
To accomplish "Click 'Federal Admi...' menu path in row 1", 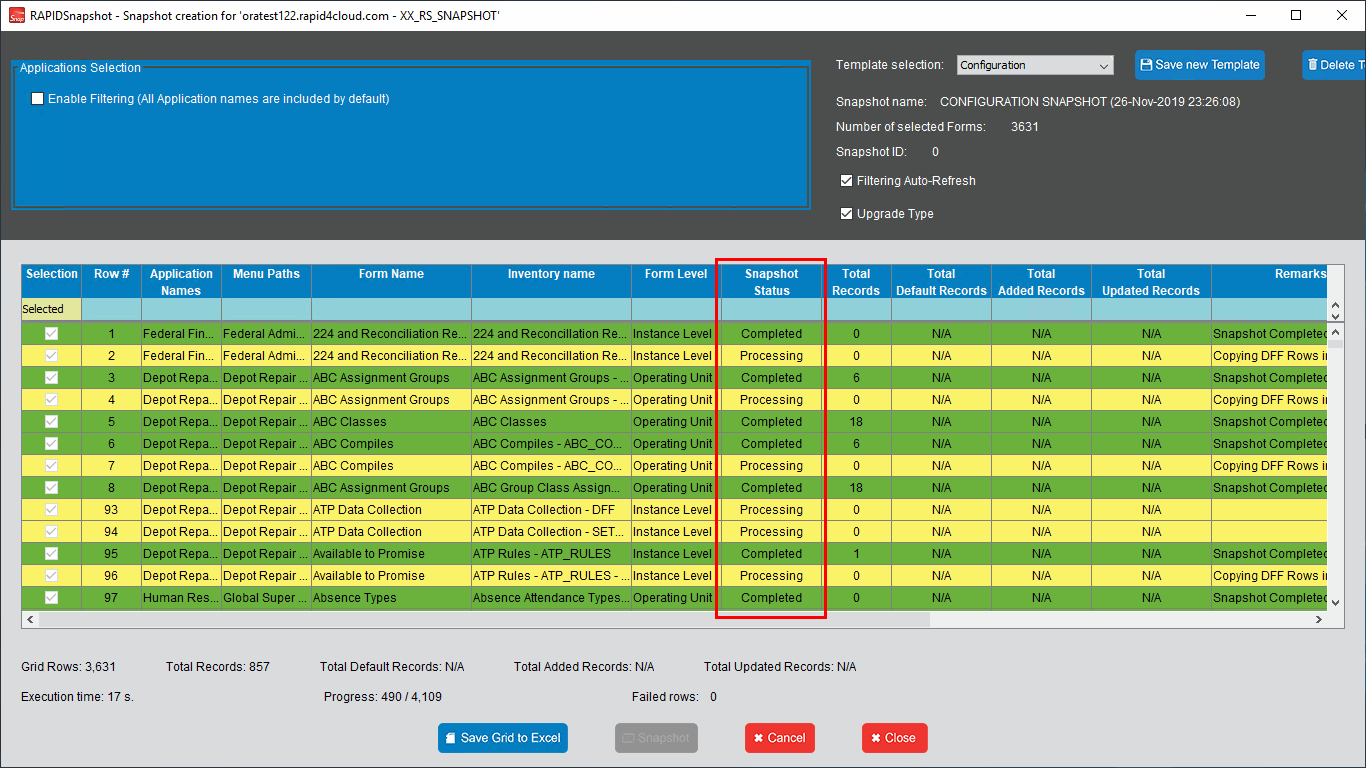I will (267, 334).
